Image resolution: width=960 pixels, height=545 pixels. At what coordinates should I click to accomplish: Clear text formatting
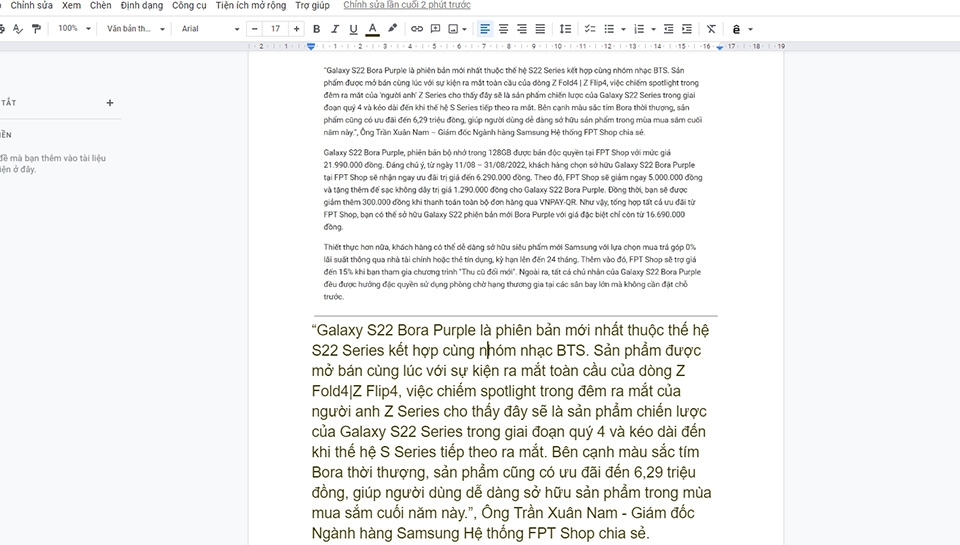pos(711,29)
